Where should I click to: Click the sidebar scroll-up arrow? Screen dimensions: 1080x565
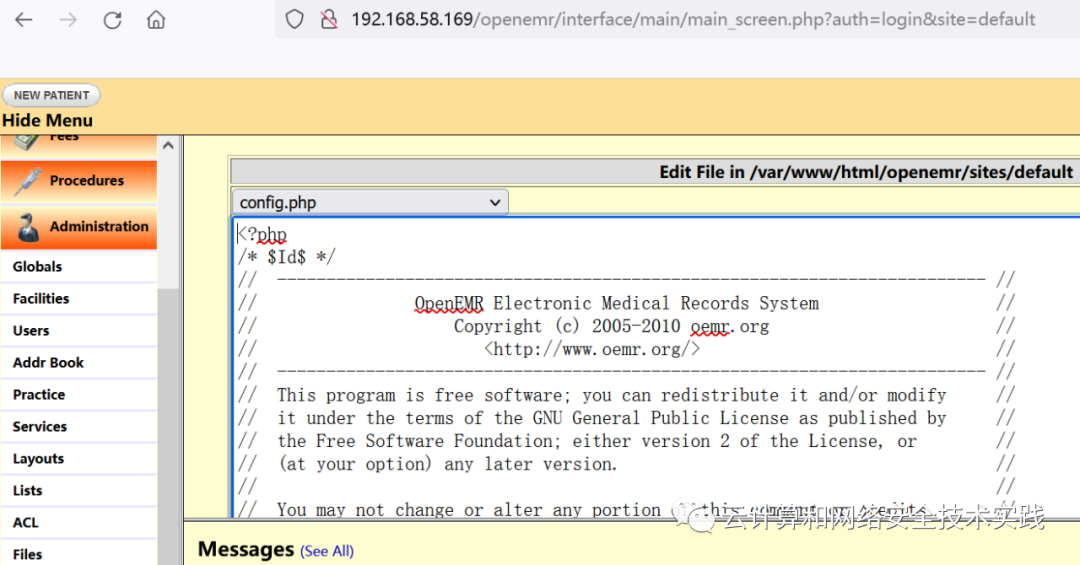[x=168, y=145]
